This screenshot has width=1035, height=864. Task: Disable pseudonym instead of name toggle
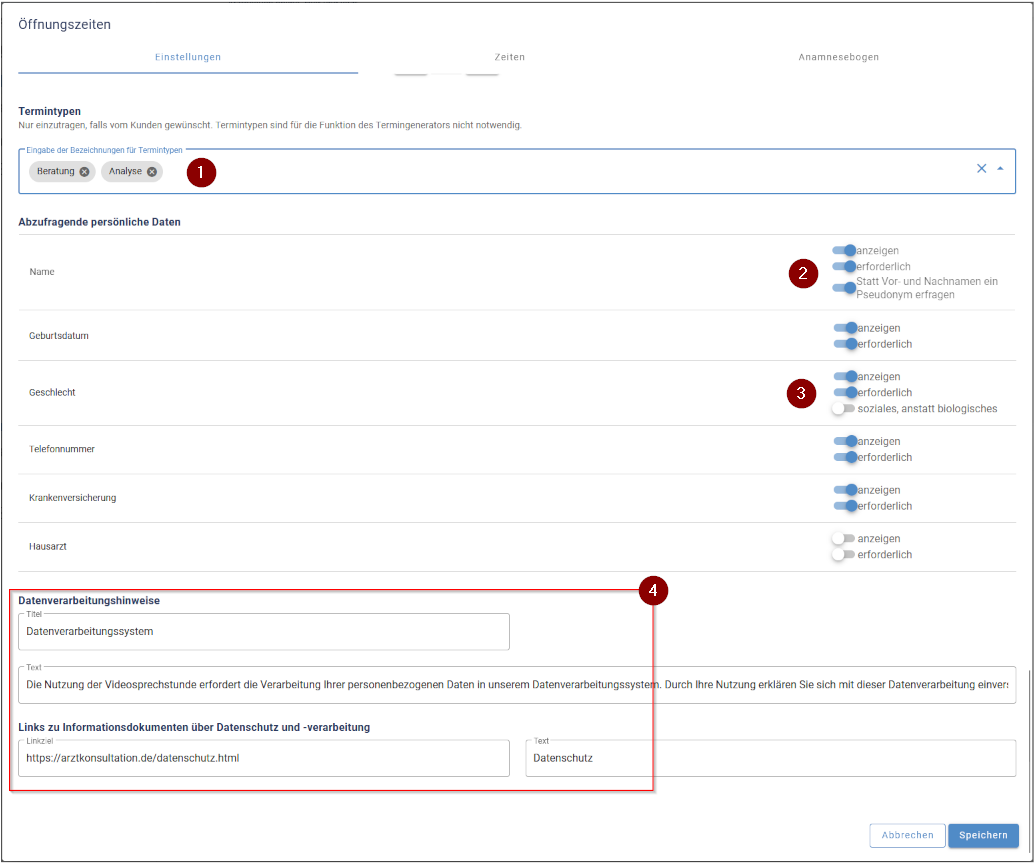coord(844,288)
